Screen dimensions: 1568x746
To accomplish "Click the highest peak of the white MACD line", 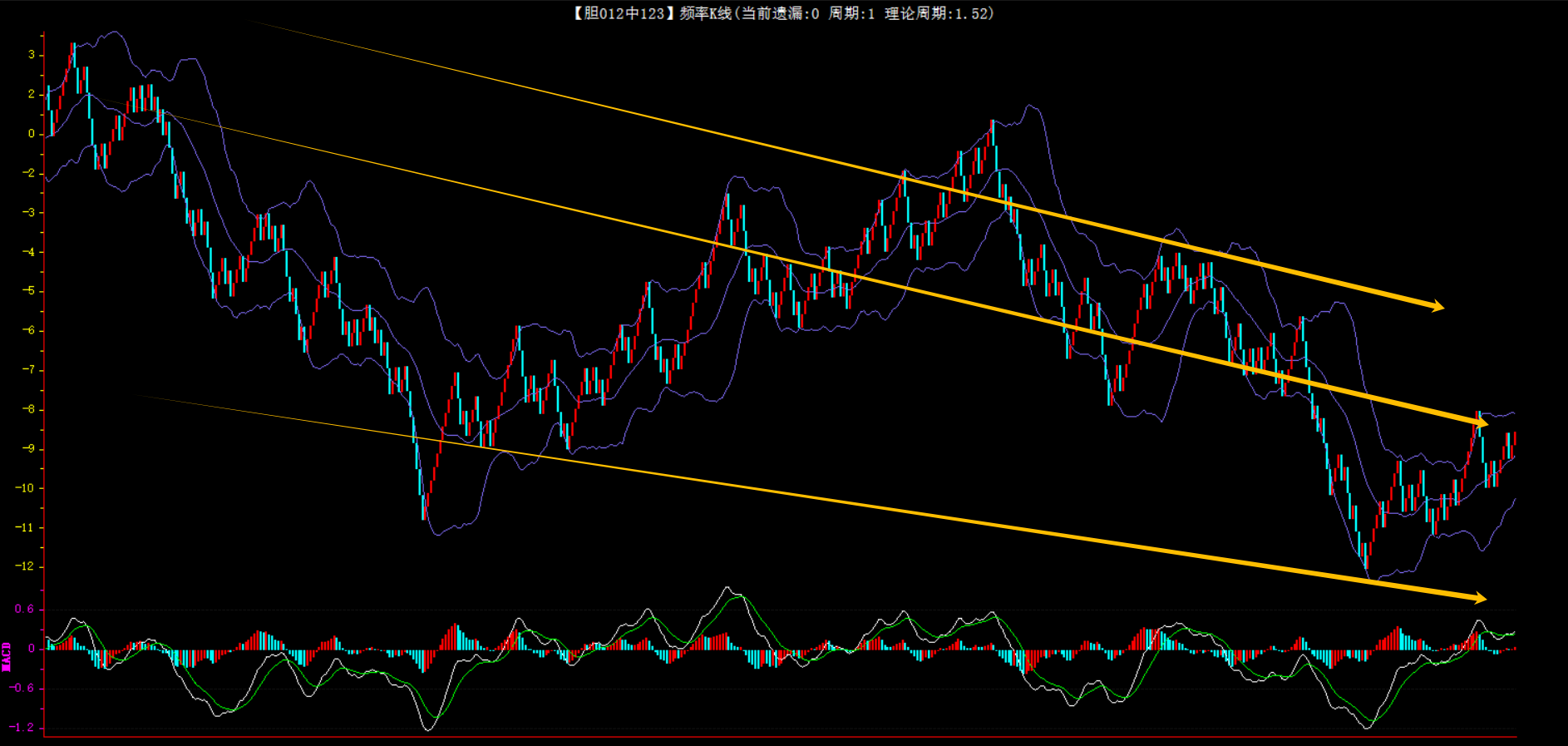I will tap(728, 589).
